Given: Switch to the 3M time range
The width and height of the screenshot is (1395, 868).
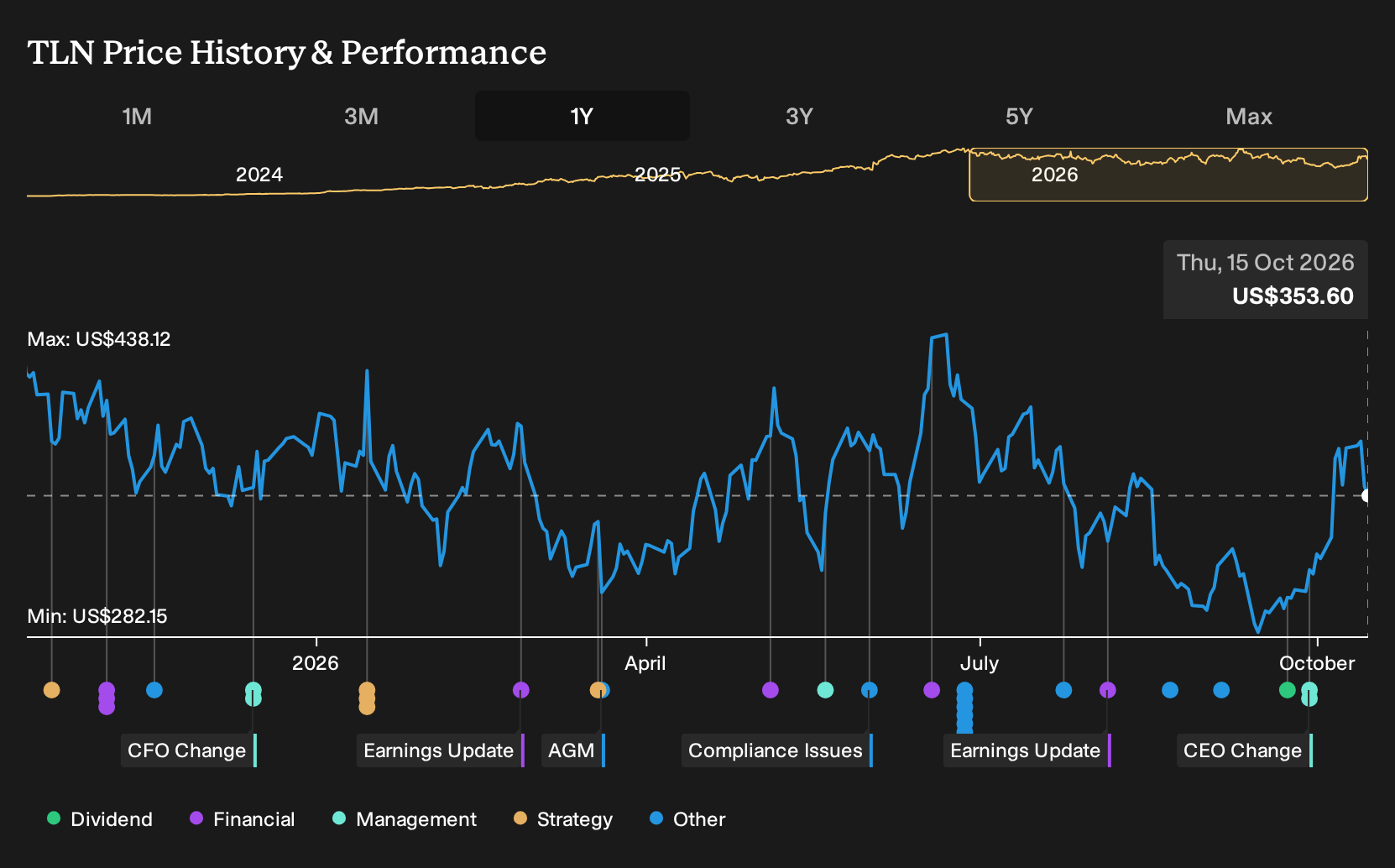Looking at the screenshot, I should tap(361, 116).
